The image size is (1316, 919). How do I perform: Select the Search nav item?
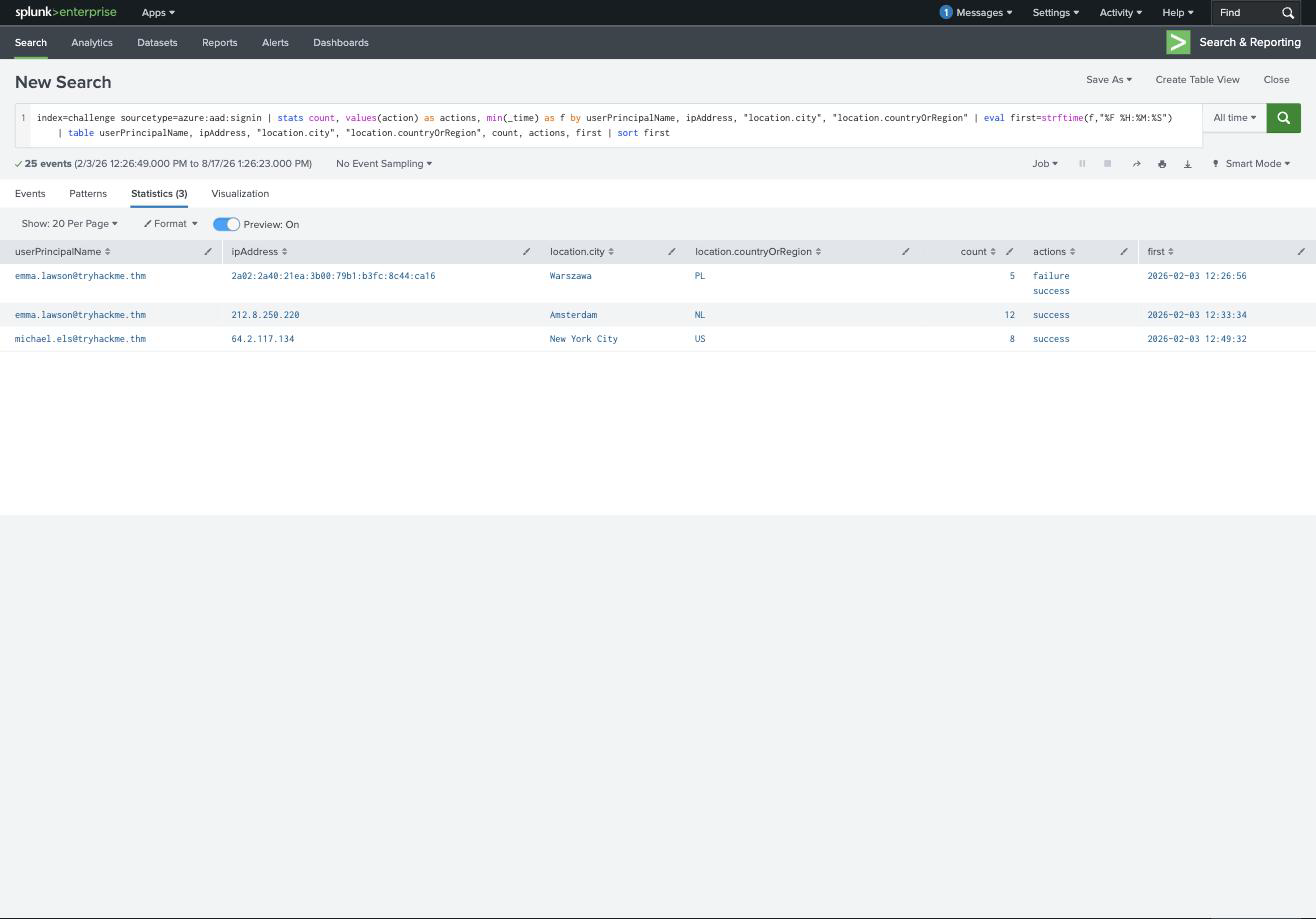(30, 43)
